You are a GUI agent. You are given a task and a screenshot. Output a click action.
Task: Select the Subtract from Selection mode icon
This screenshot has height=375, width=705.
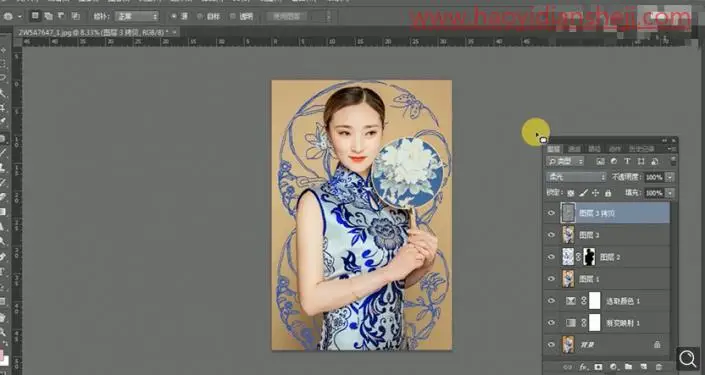[62, 16]
